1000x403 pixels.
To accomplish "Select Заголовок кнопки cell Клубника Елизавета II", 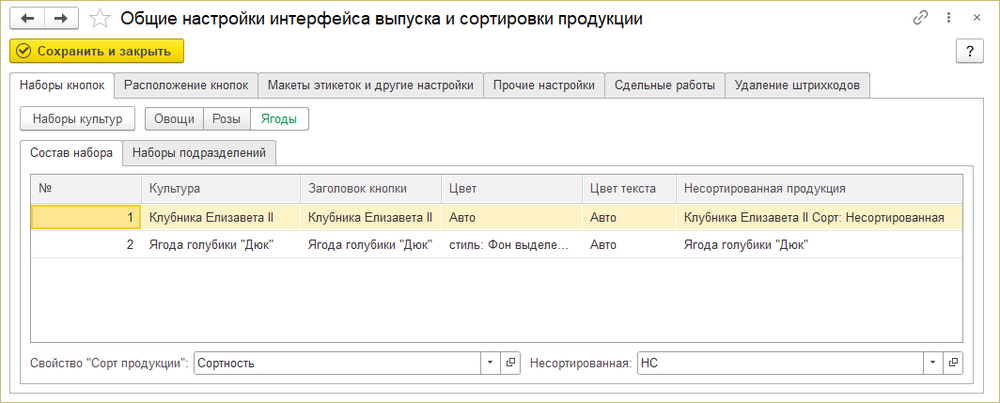I will coord(371,217).
